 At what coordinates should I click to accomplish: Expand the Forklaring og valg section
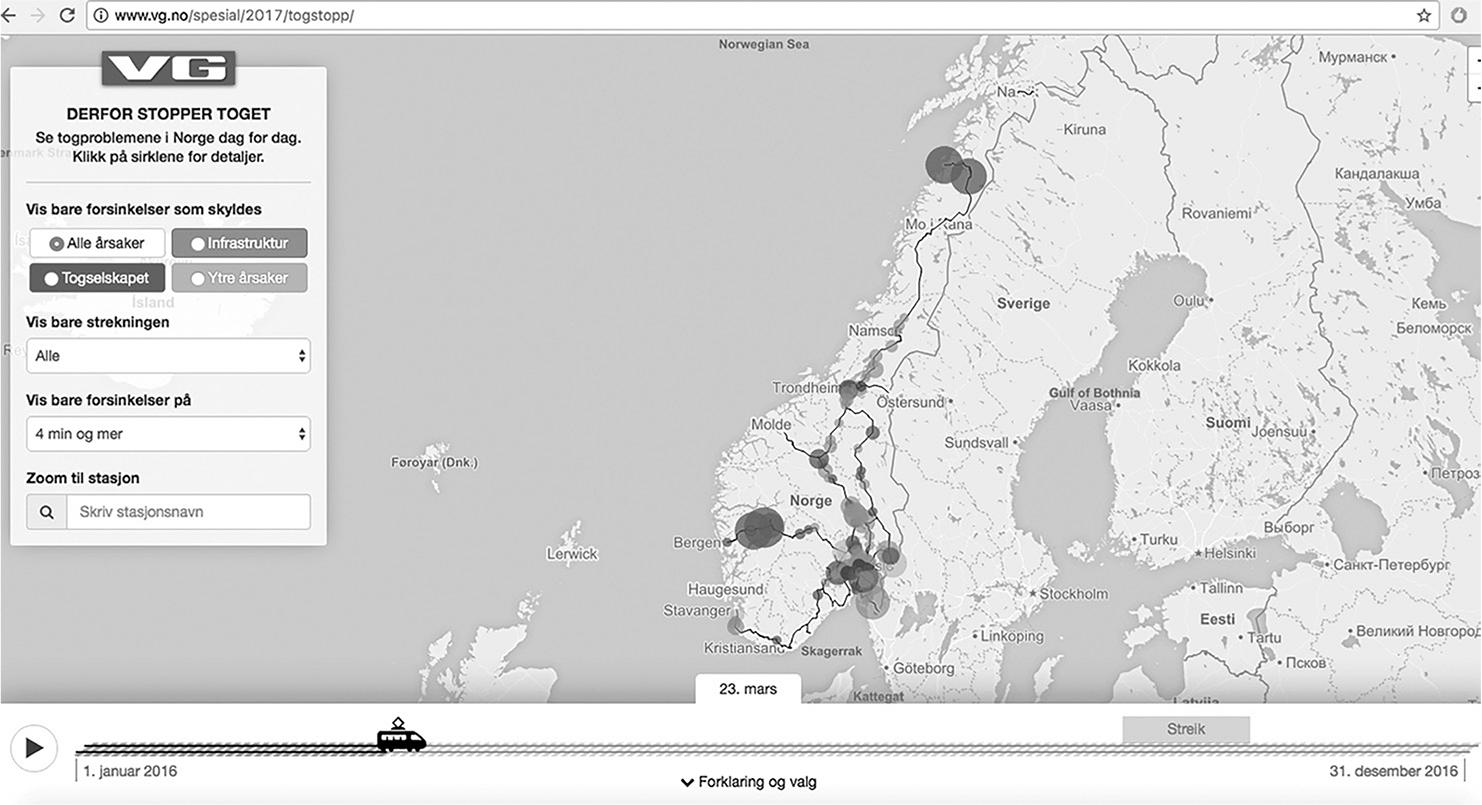pos(748,782)
